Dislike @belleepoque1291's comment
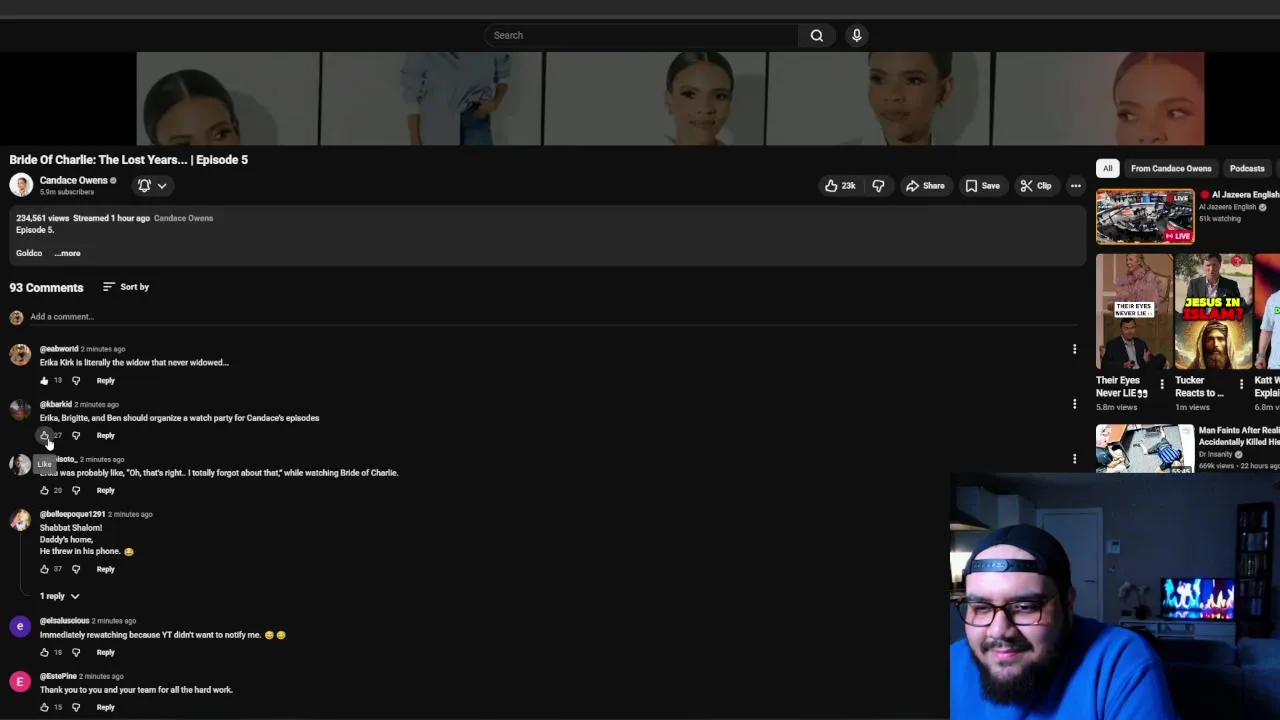 (x=76, y=569)
